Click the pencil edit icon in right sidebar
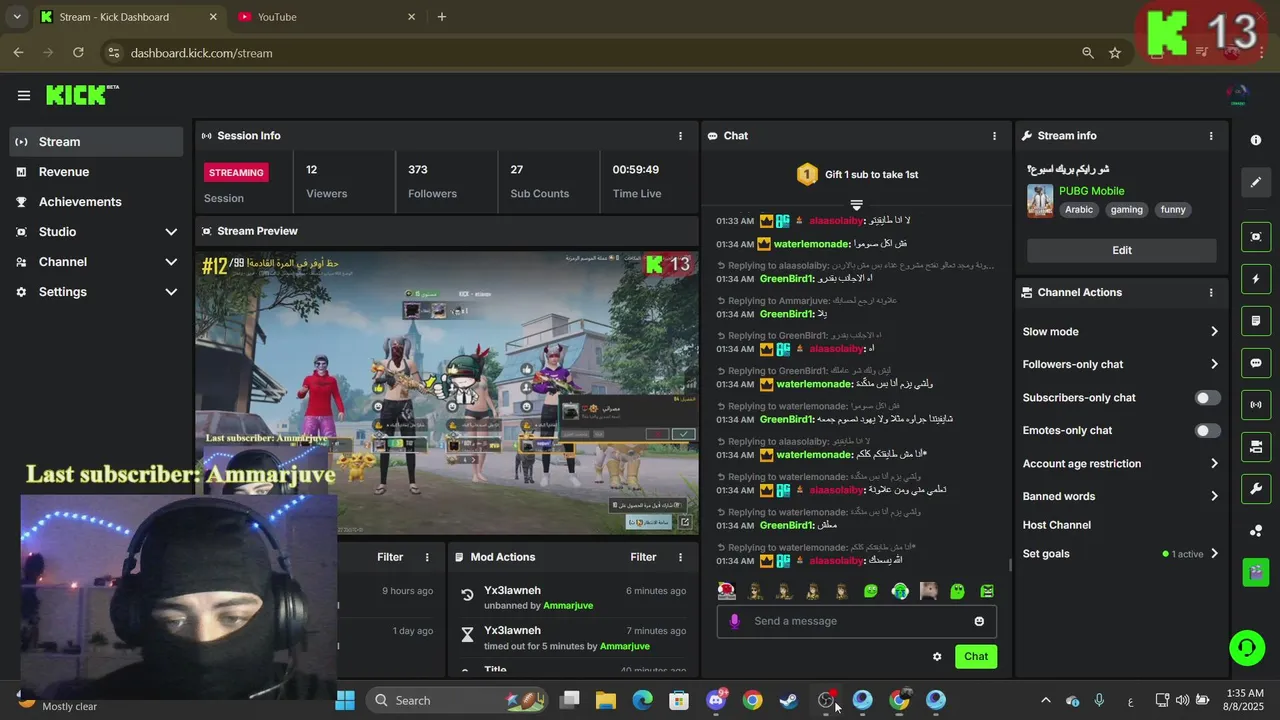Viewport: 1280px width, 720px height. point(1256,183)
